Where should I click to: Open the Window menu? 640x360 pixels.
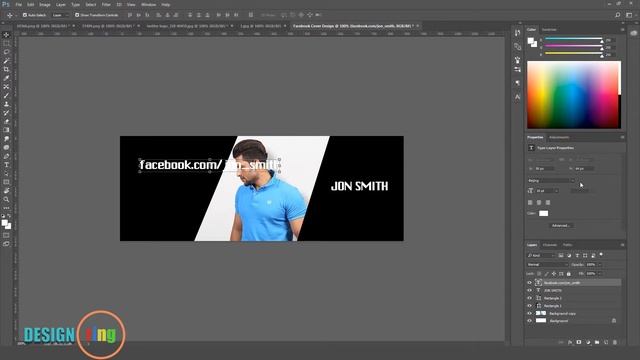(148, 4)
